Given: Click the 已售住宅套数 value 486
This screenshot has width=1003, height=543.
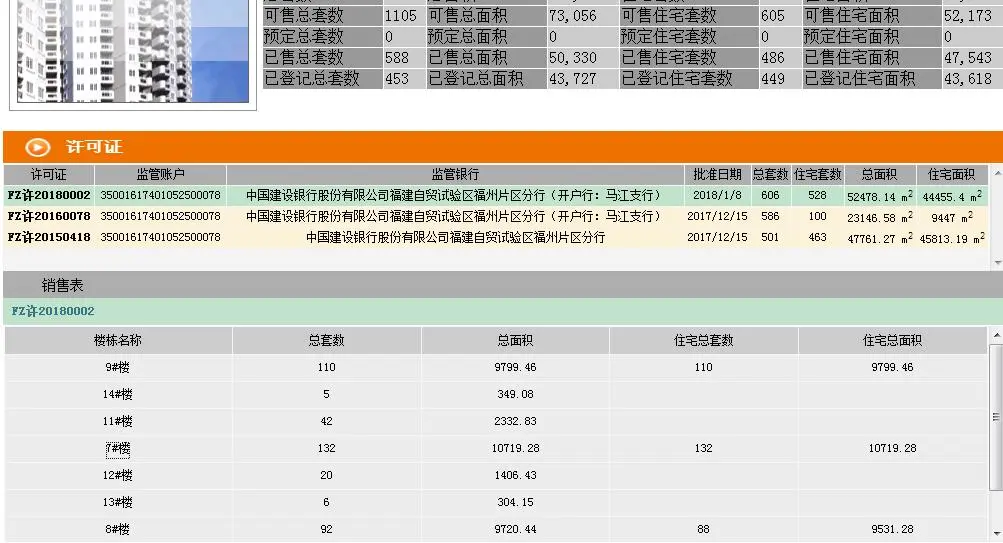Looking at the screenshot, I should point(773,58).
